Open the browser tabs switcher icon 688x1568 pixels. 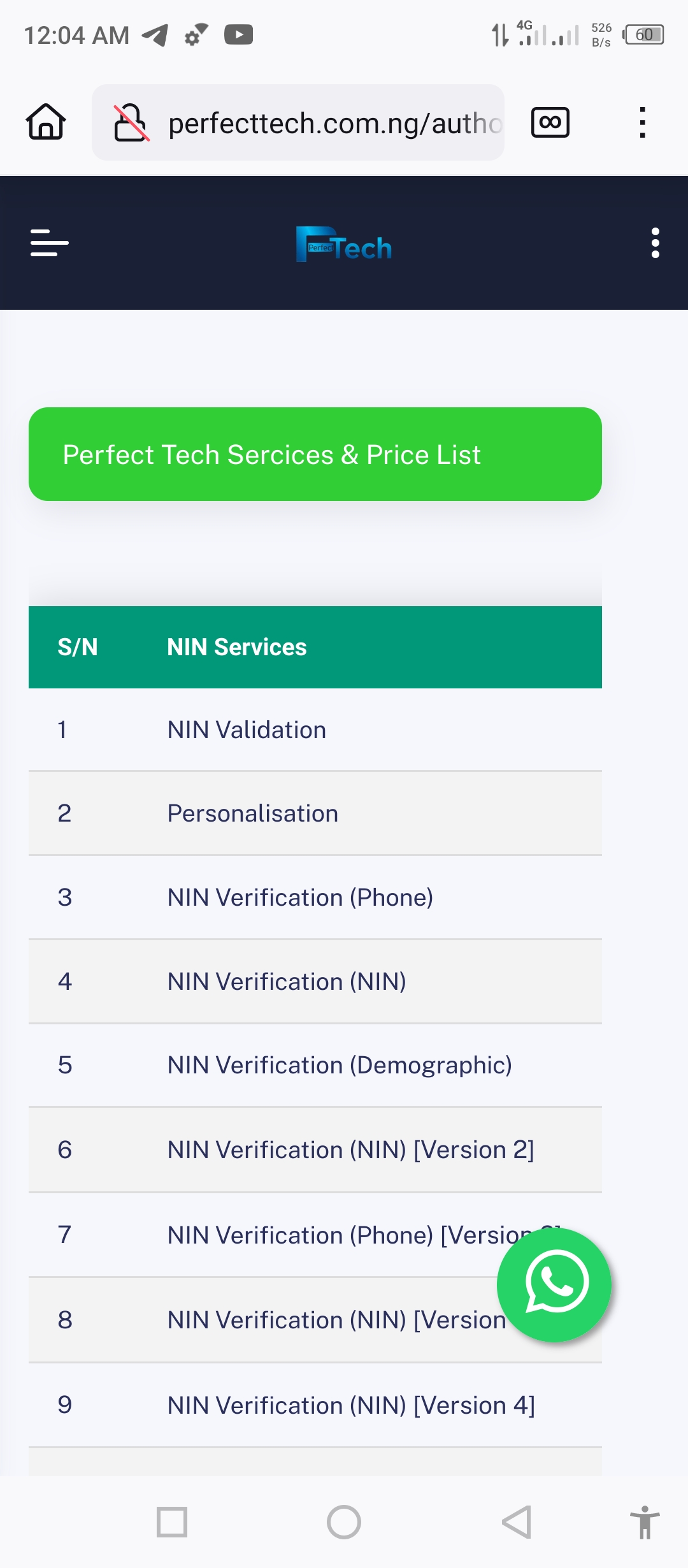[x=549, y=122]
